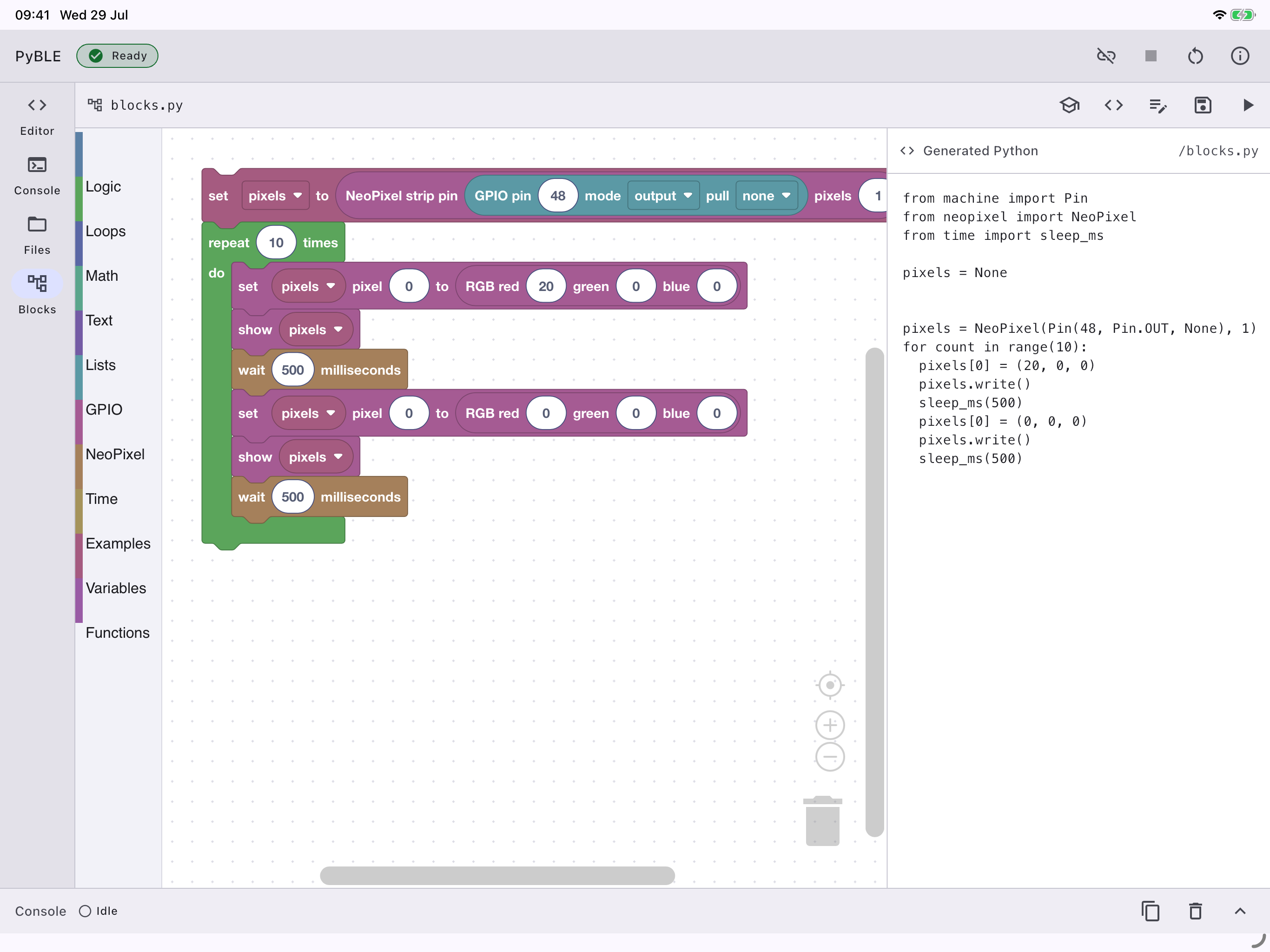Check the battery charging indicator
Screen dimensions: 1270x952
[x=1243, y=15]
